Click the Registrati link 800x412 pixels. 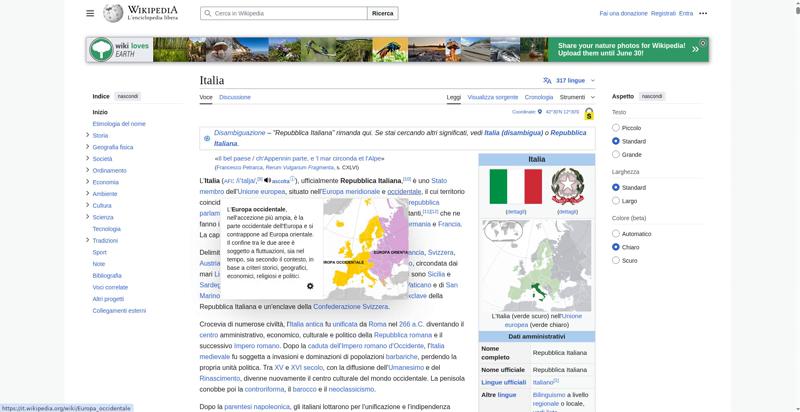(x=663, y=13)
